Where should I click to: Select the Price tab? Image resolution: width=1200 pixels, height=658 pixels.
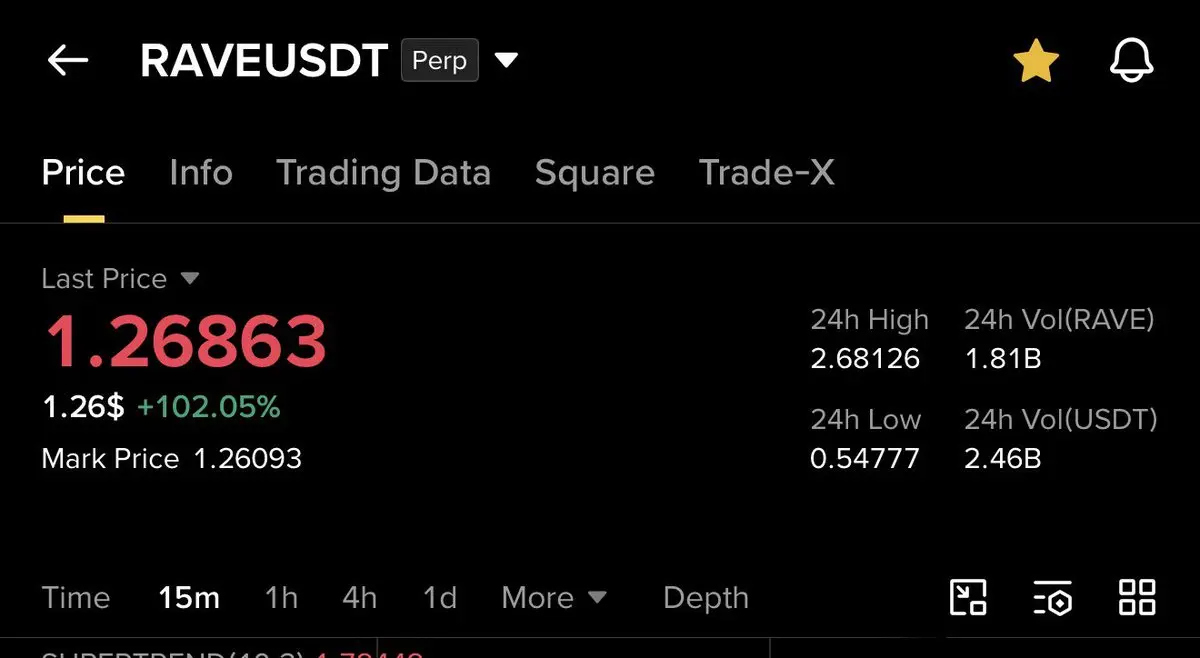(x=83, y=173)
